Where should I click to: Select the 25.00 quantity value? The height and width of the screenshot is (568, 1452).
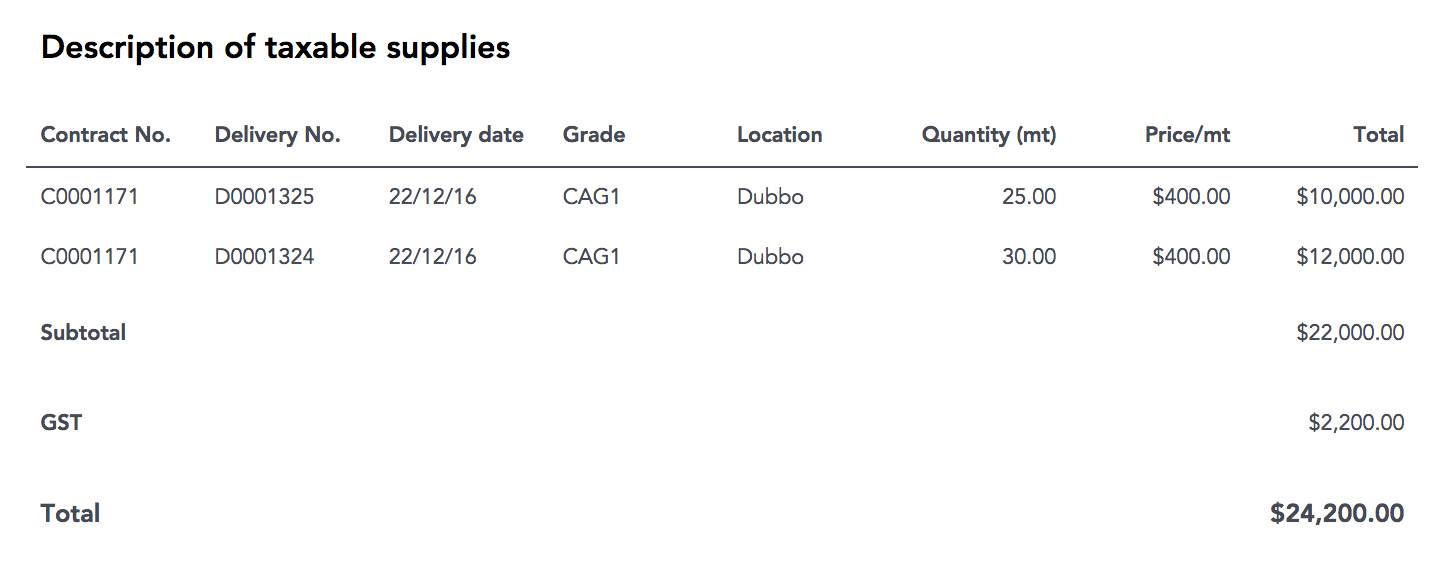click(1029, 197)
